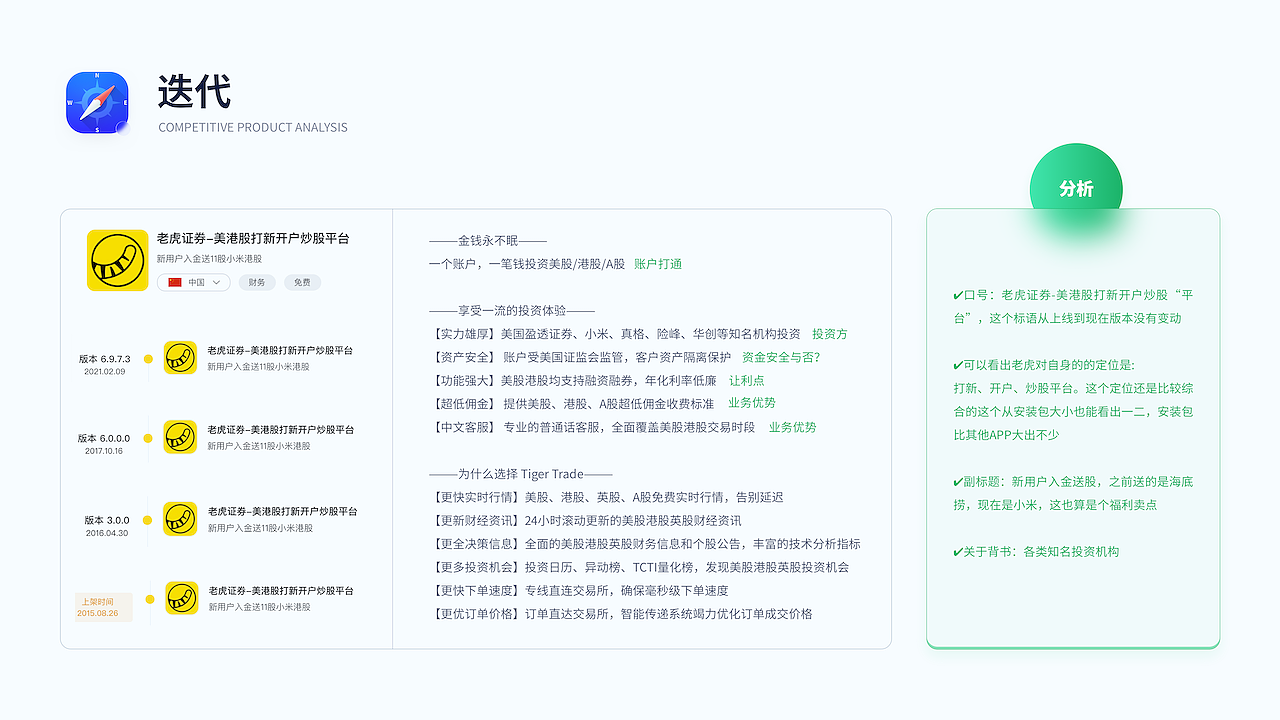Open the 账户打通 link
This screenshot has height=720, width=1280.
658,266
